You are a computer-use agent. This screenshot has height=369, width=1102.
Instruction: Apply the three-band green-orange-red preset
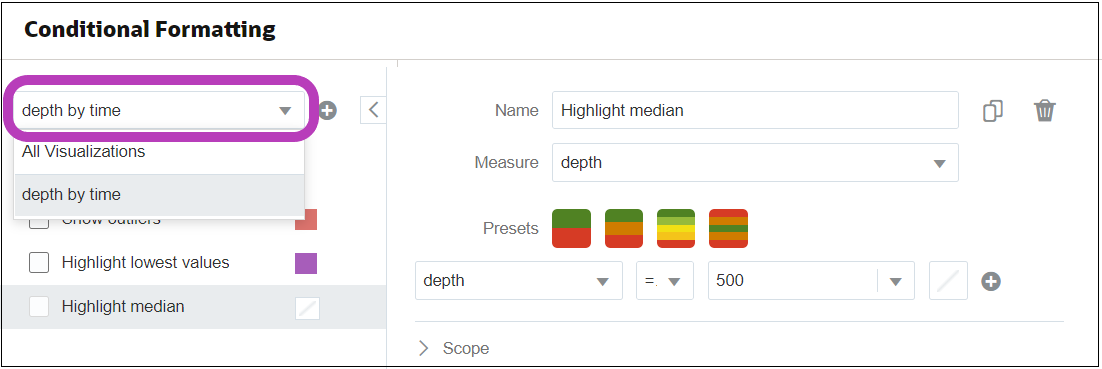(x=624, y=228)
